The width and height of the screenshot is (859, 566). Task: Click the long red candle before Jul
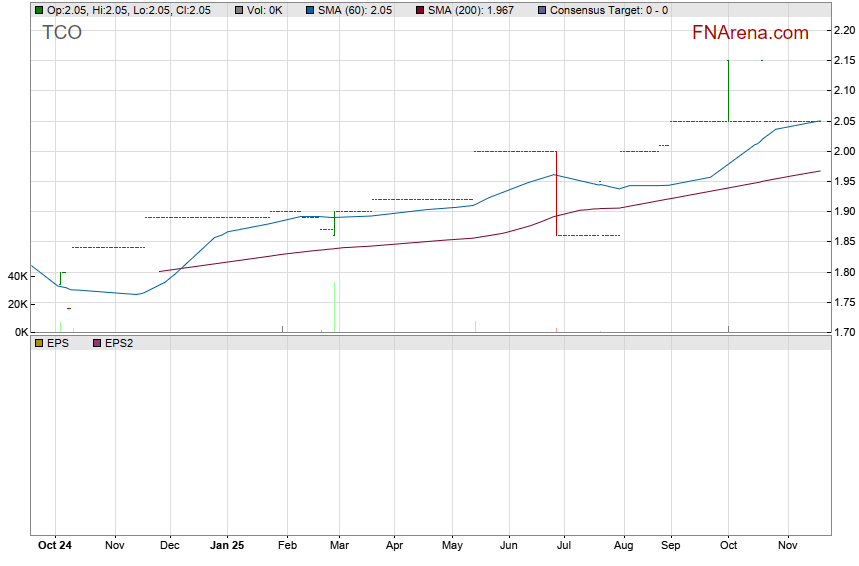tap(555, 193)
